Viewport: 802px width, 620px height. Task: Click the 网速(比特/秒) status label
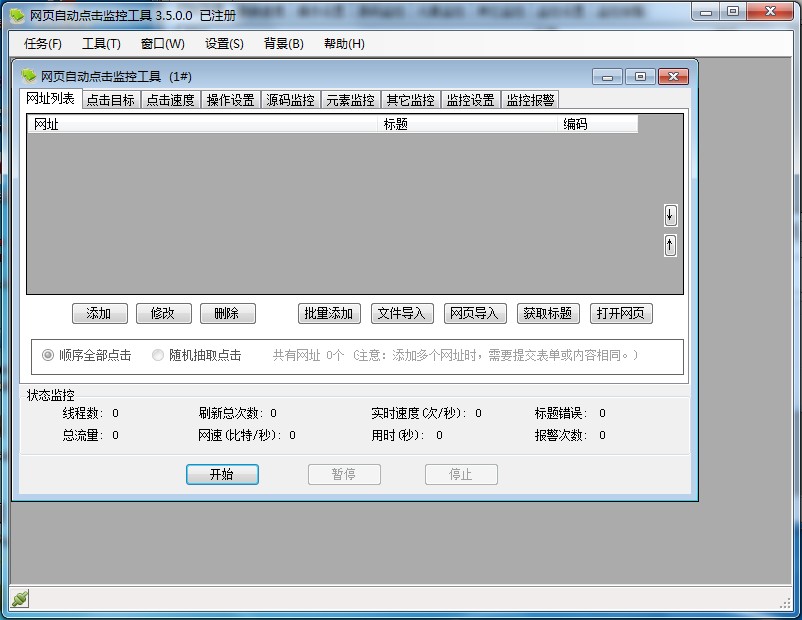pyautogui.click(x=240, y=435)
